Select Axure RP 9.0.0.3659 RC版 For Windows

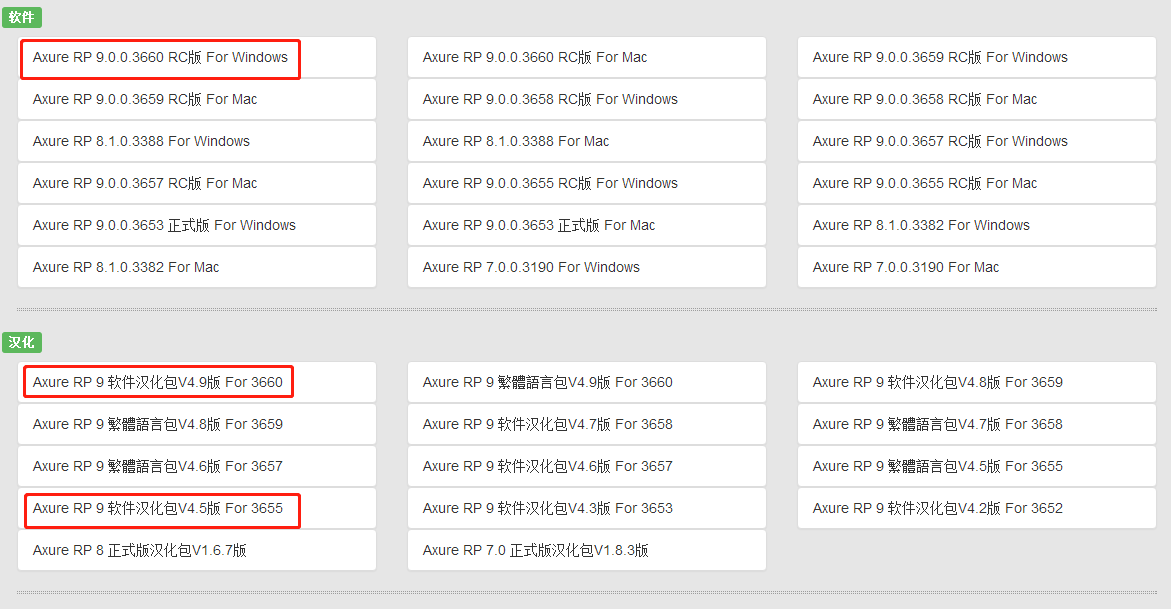coord(976,58)
